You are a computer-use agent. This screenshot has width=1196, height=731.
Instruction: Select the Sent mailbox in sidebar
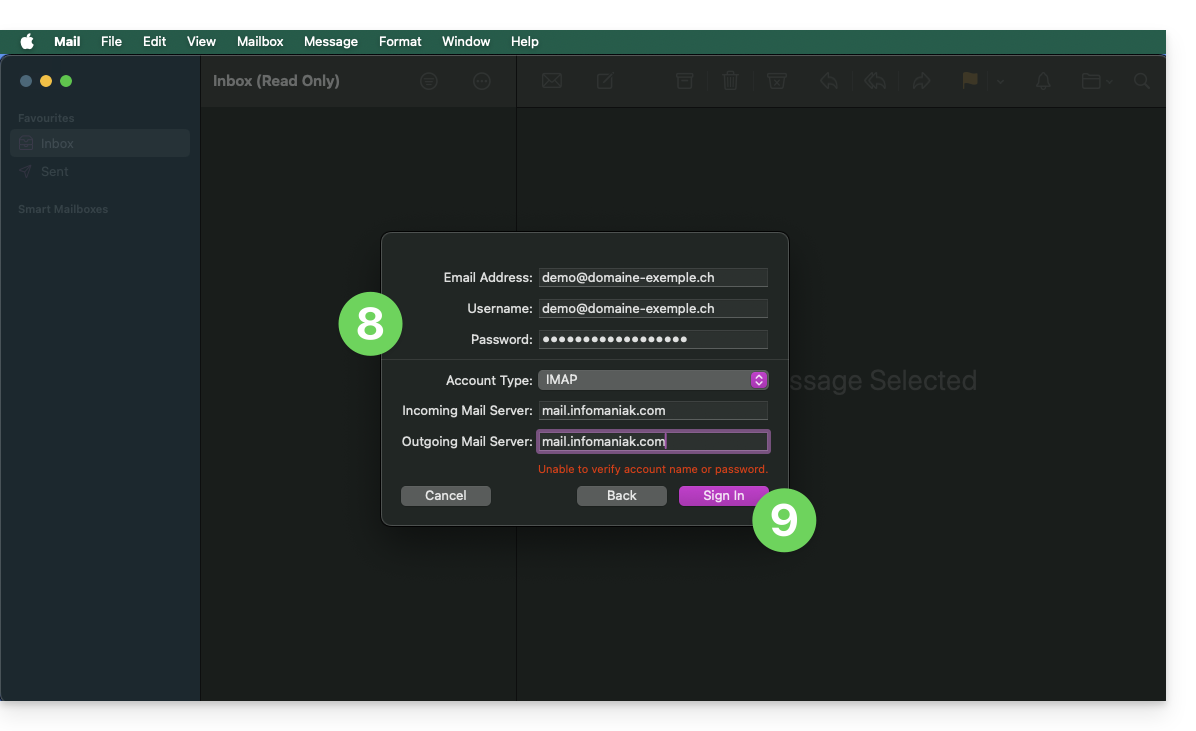[55, 171]
